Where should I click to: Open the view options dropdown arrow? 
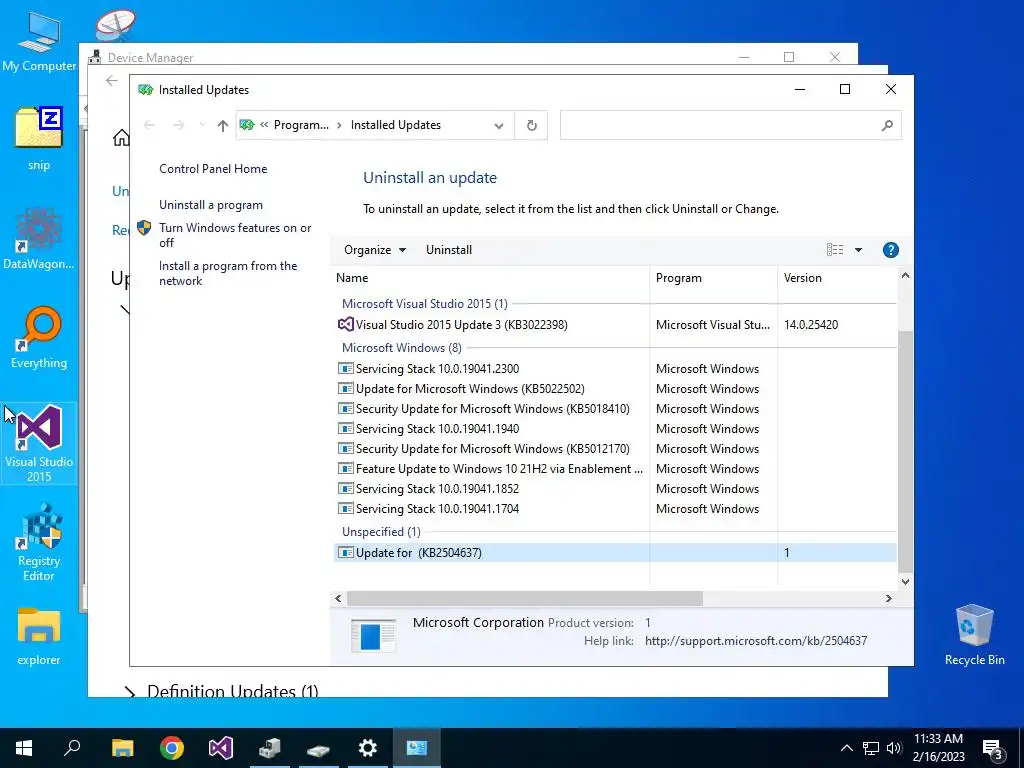coord(859,250)
